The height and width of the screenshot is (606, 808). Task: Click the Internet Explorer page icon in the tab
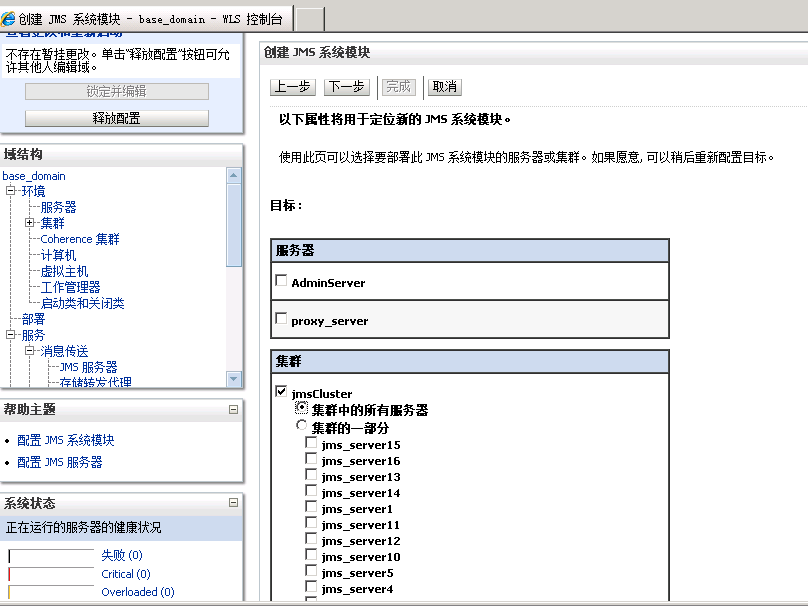8,19
